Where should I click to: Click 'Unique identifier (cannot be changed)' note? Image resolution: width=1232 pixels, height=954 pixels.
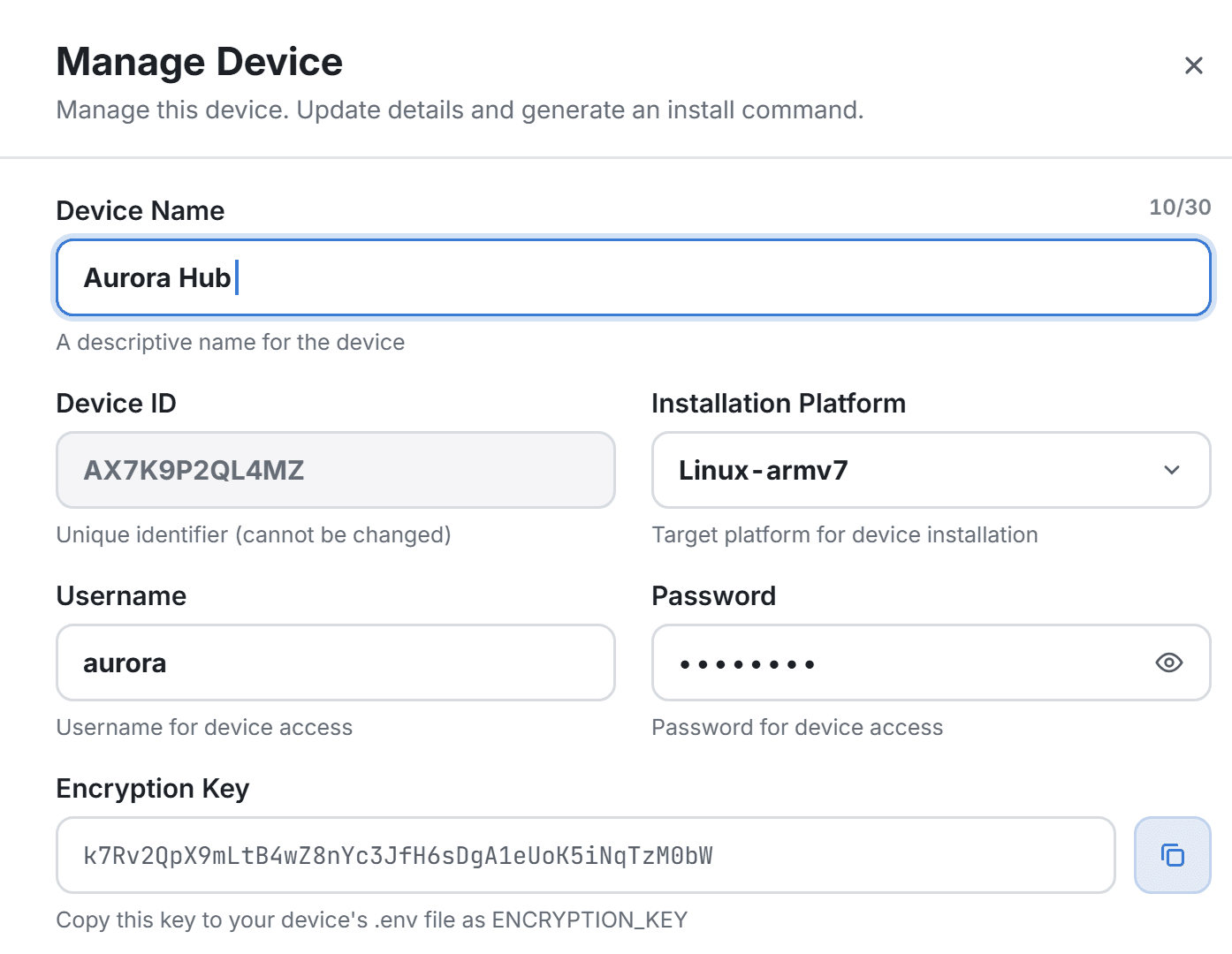(254, 534)
